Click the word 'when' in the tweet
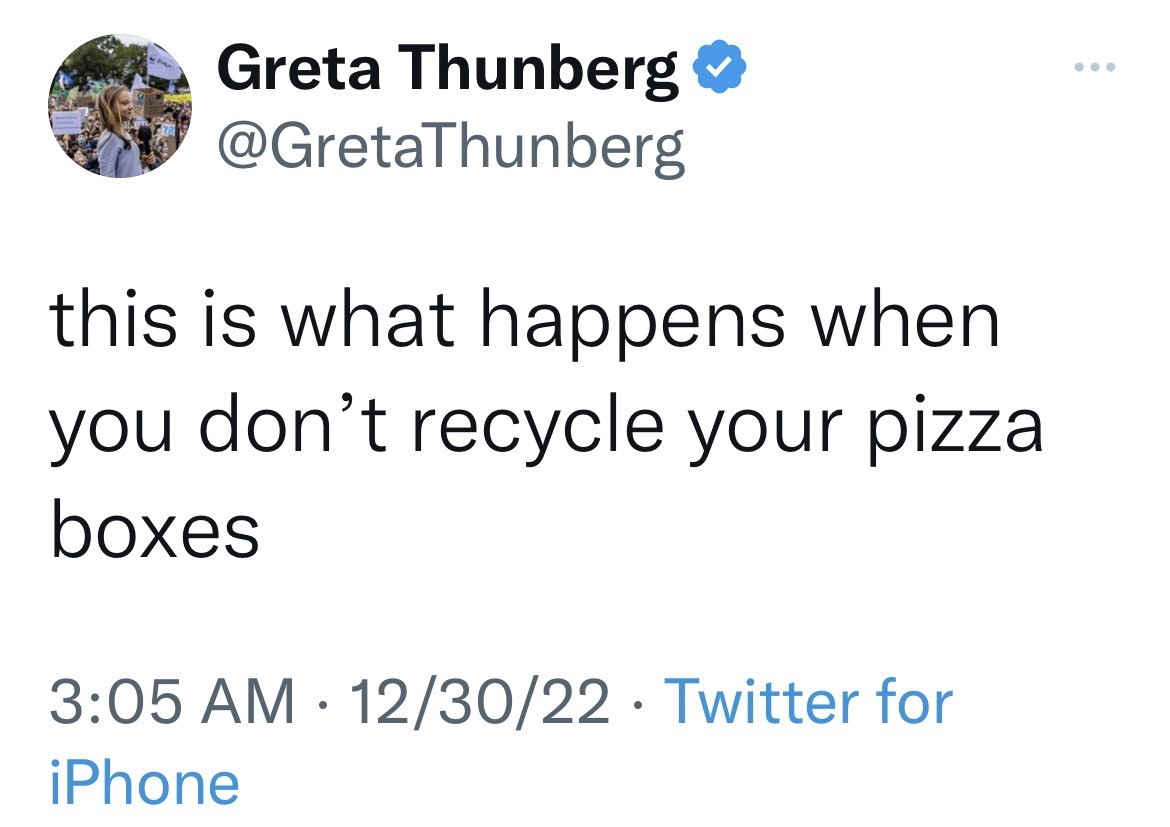This screenshot has width=1170, height=827. [905, 319]
